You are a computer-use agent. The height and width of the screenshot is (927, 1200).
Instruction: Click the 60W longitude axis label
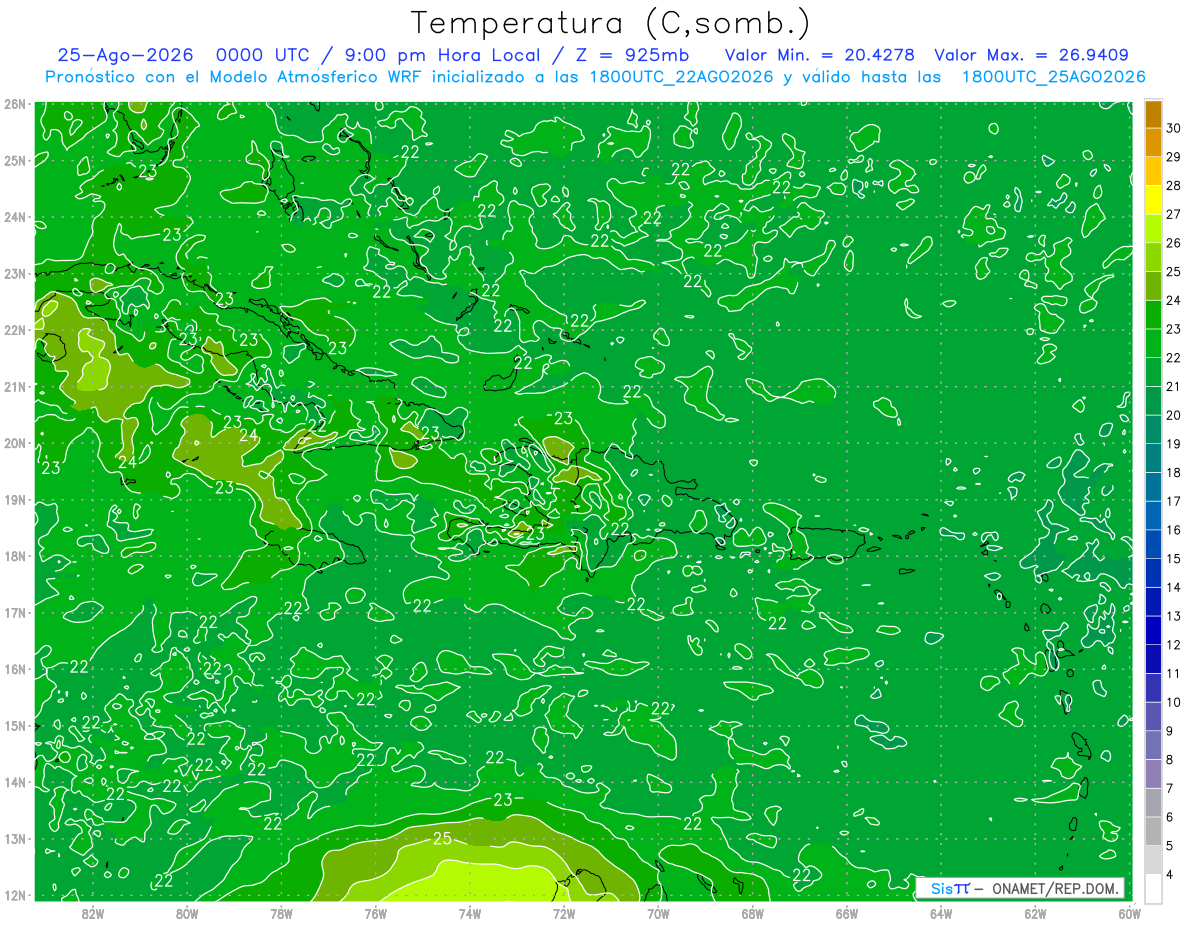[x=1129, y=913]
